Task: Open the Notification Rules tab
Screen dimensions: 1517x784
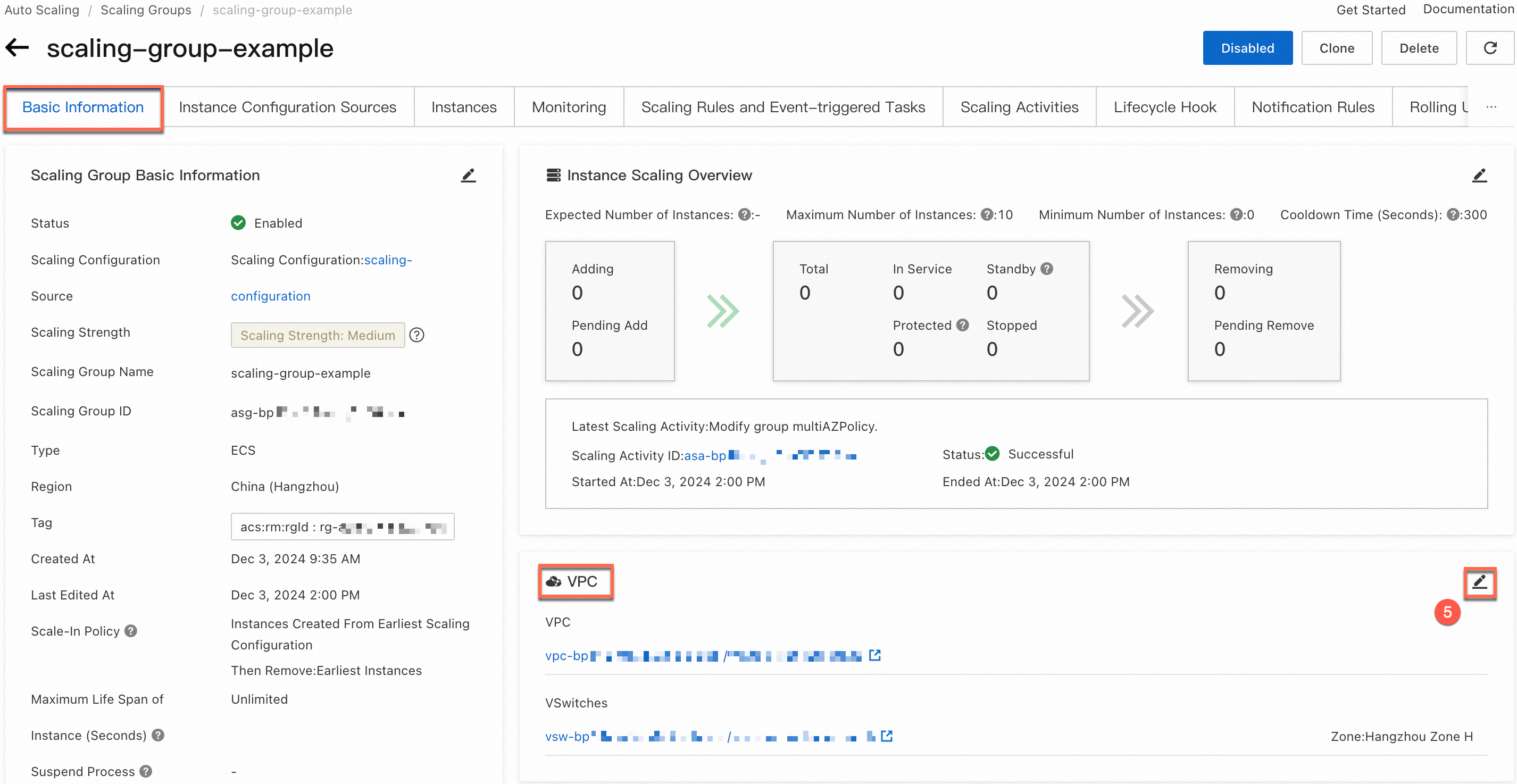Action: click(x=1313, y=107)
